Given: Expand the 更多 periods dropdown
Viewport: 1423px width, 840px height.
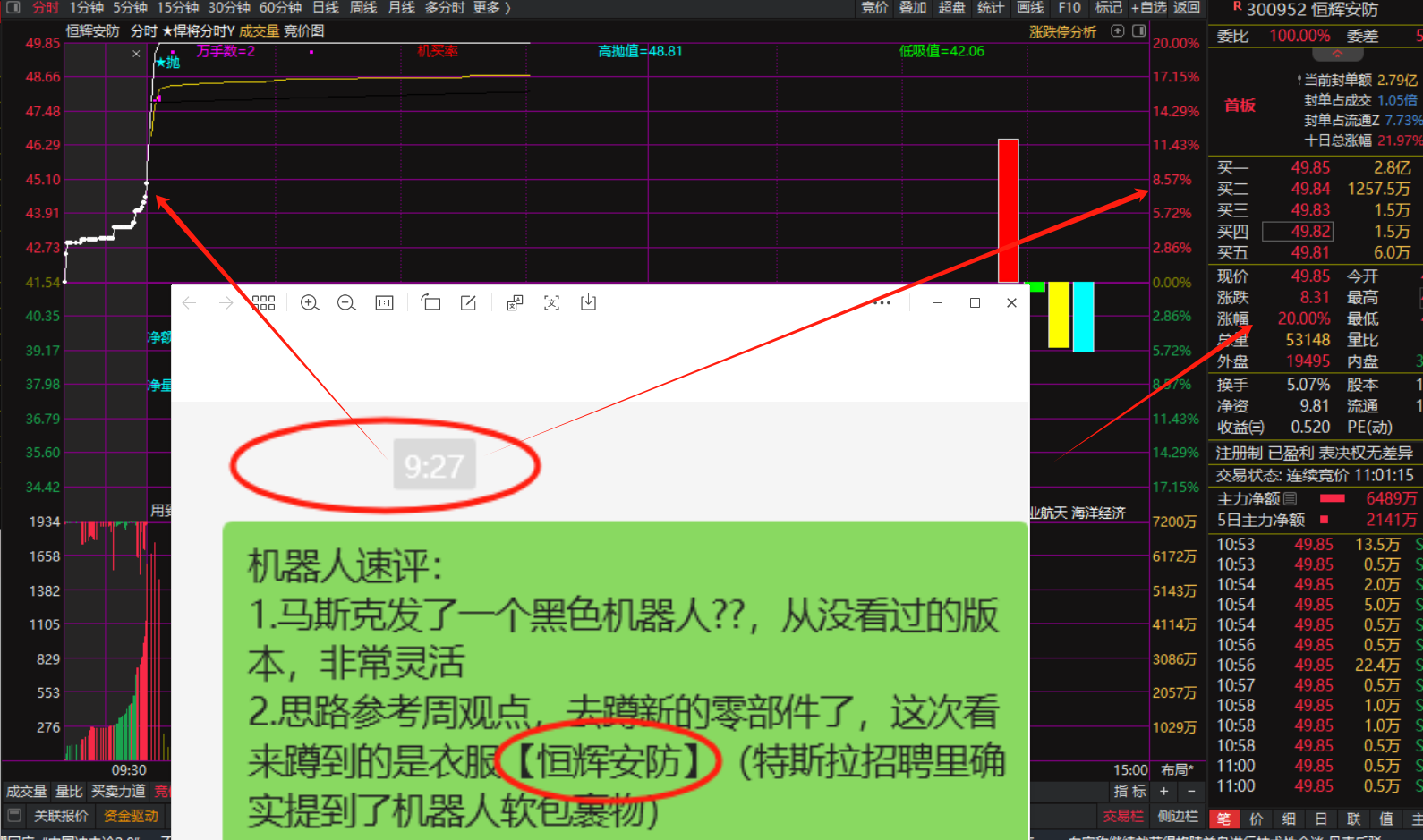Looking at the screenshot, I should pyautogui.click(x=491, y=7).
